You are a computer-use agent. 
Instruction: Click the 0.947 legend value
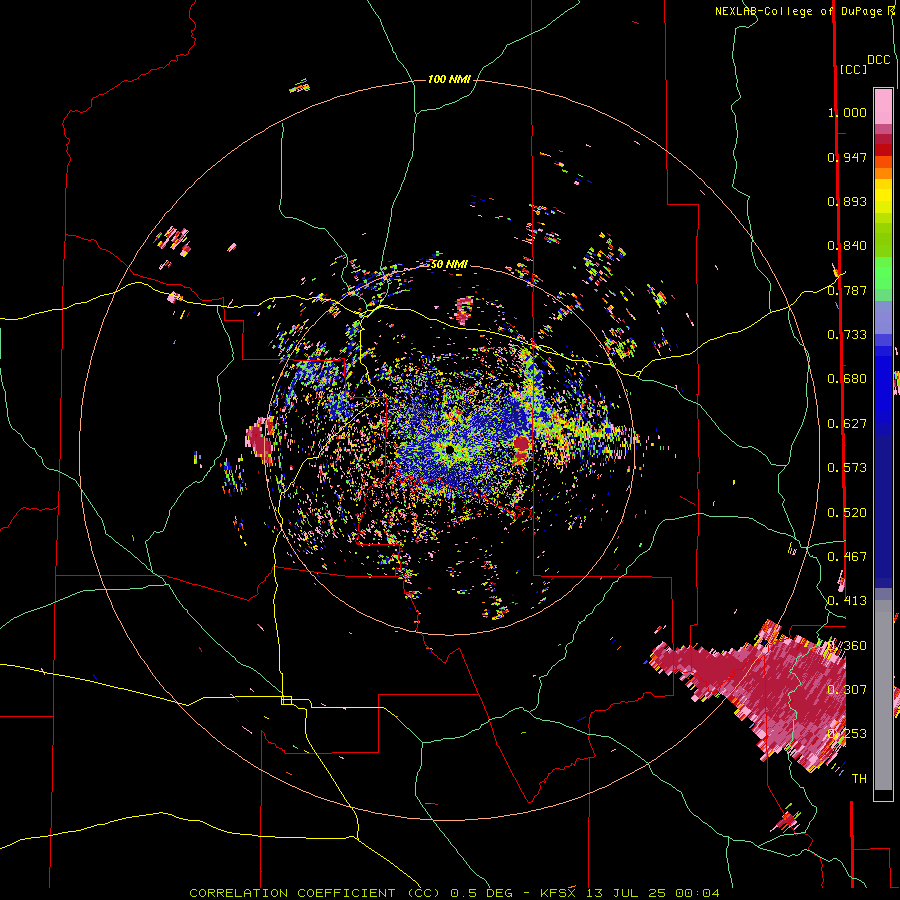(847, 157)
